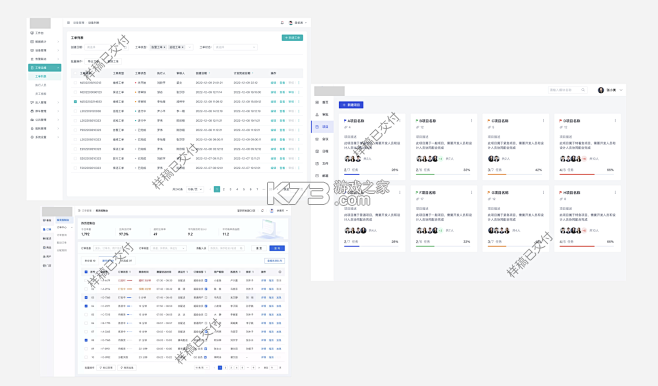Go to page 2 in order table pagination
The width and height of the screenshot is (658, 386).
[x=226, y=368]
